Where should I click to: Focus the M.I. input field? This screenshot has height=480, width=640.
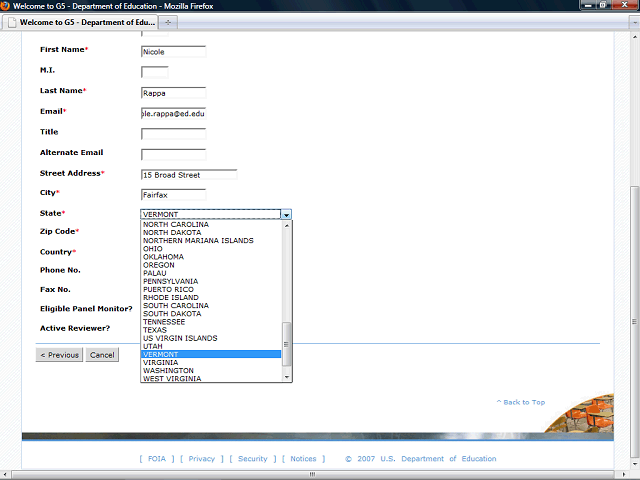click(x=155, y=72)
